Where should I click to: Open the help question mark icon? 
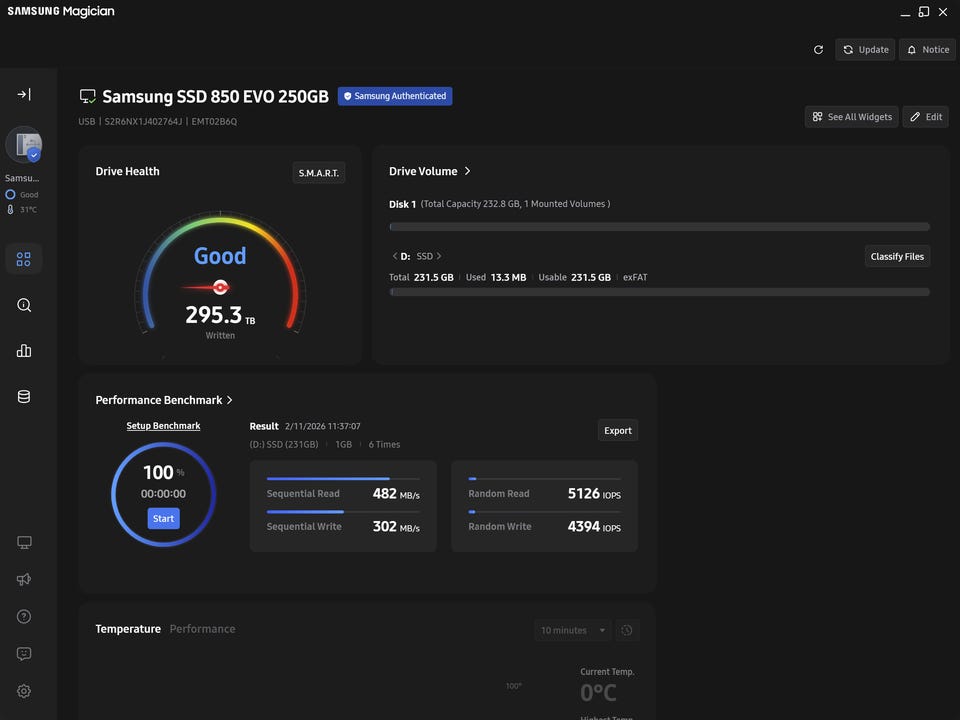[24, 617]
